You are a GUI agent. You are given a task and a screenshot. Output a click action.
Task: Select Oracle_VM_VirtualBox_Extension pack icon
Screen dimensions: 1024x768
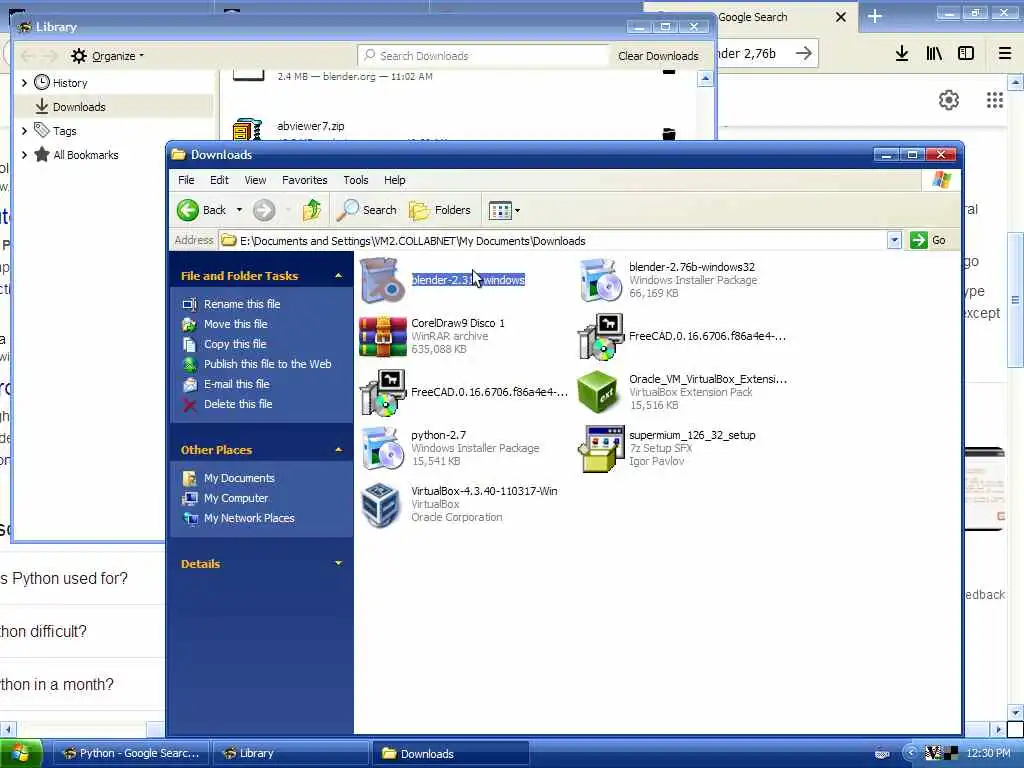point(598,392)
